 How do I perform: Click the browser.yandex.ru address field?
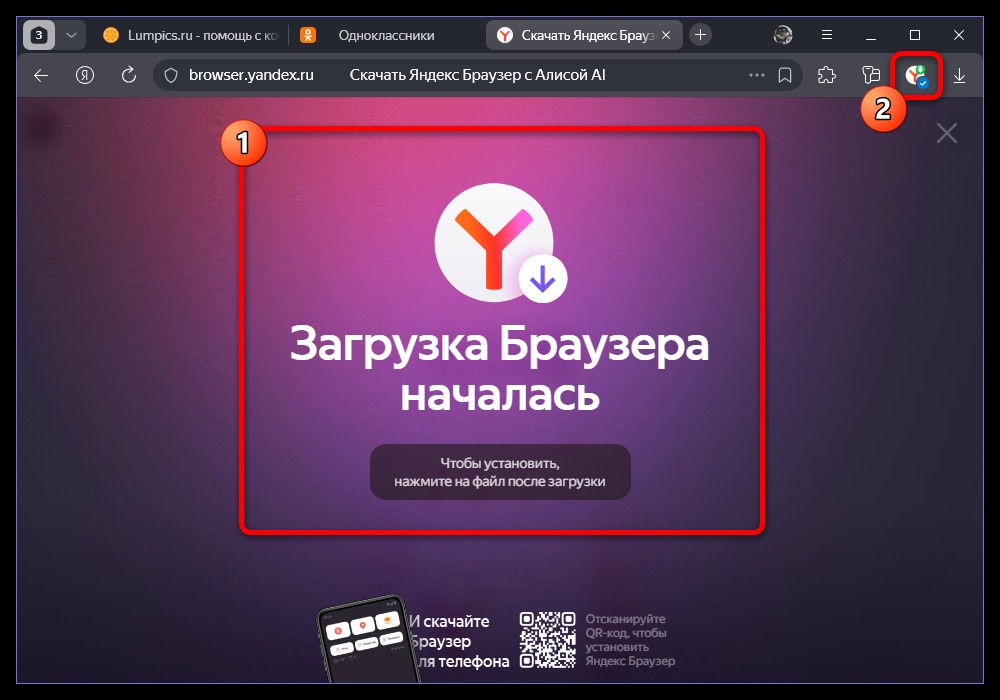[x=251, y=75]
